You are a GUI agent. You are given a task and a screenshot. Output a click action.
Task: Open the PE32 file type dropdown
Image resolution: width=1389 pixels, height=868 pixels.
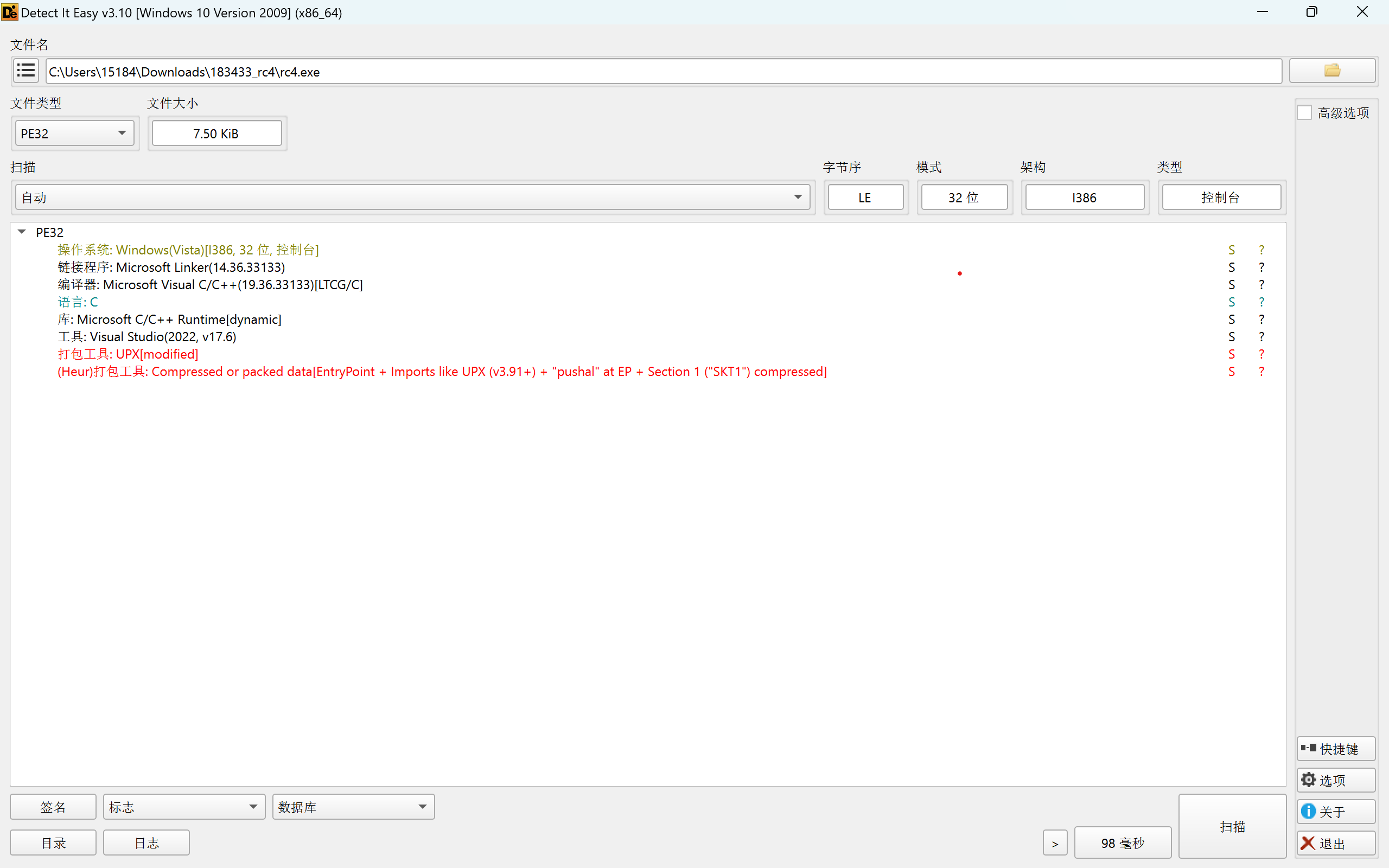point(75,133)
